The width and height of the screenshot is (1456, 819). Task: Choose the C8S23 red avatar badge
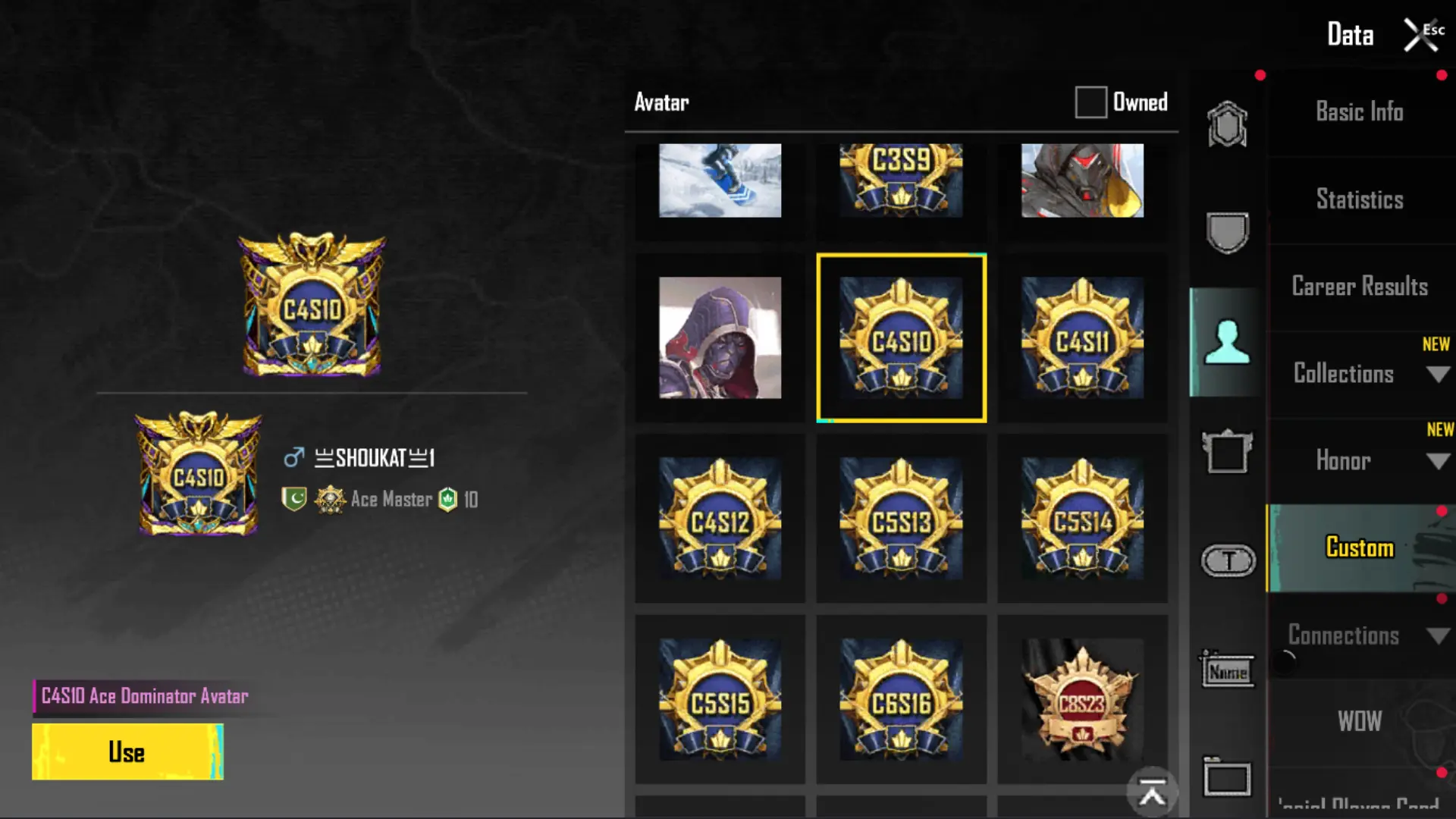click(x=1082, y=699)
